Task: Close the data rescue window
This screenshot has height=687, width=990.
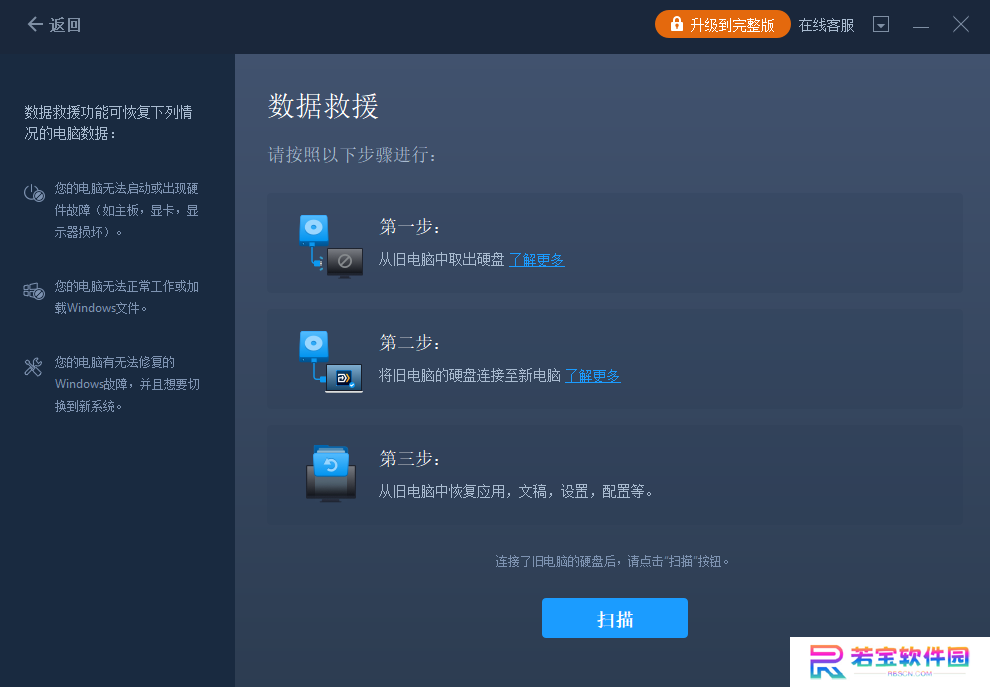Action: click(960, 25)
